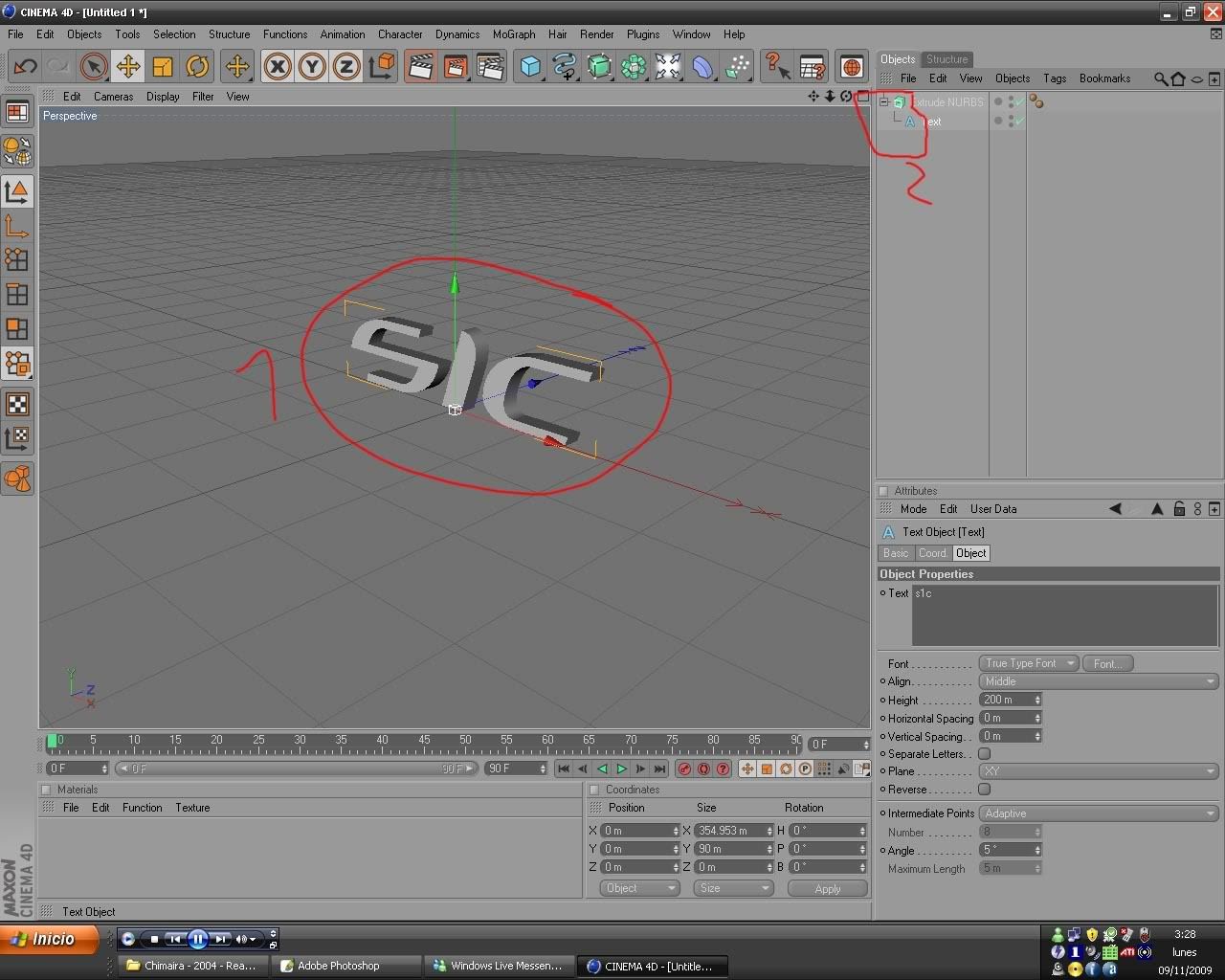Screen dimensions: 1225x980
Task: Activate the Rotate tool in top toolbar
Action: [197, 66]
